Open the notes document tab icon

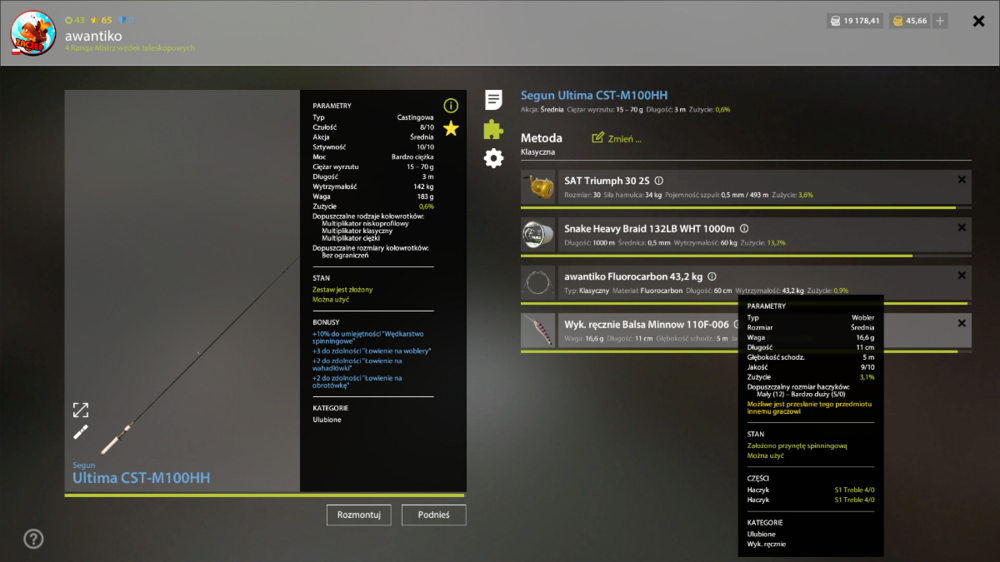point(493,100)
